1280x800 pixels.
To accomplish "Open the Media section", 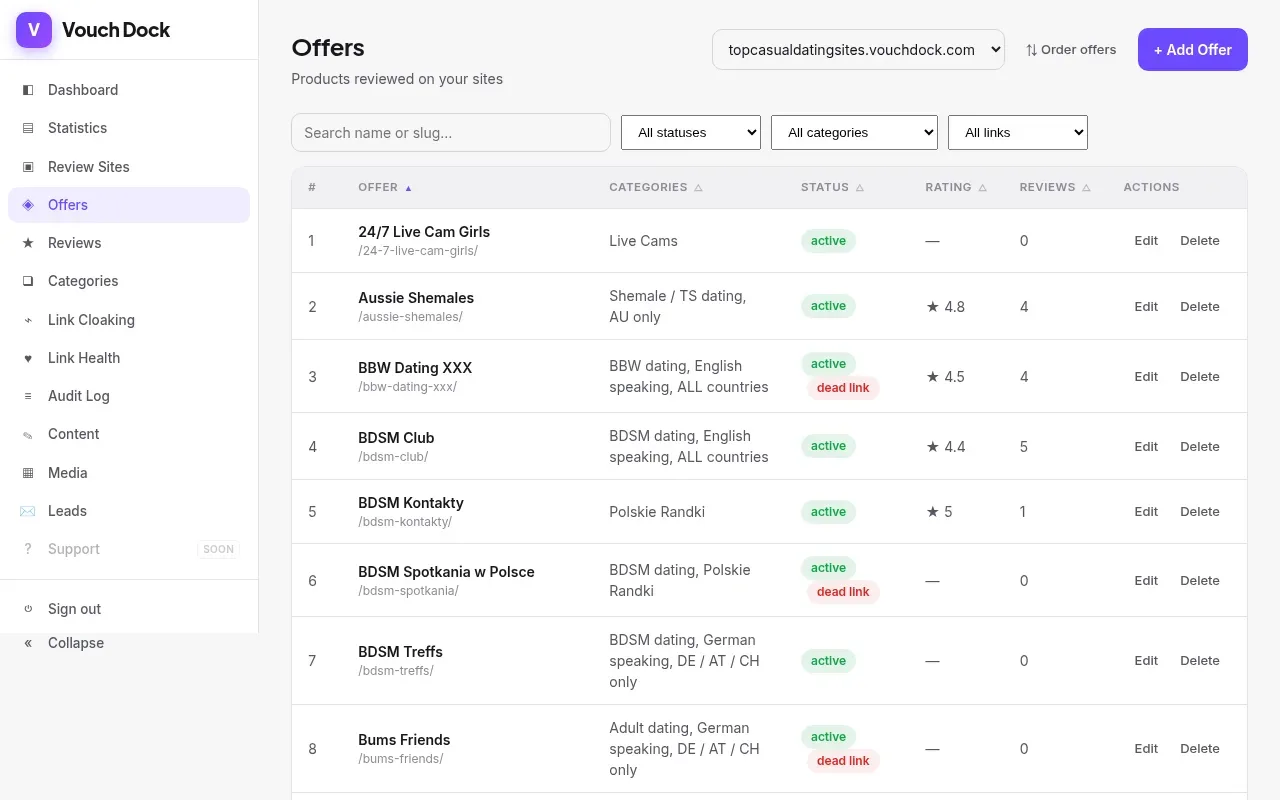I will pyautogui.click(x=129, y=473).
